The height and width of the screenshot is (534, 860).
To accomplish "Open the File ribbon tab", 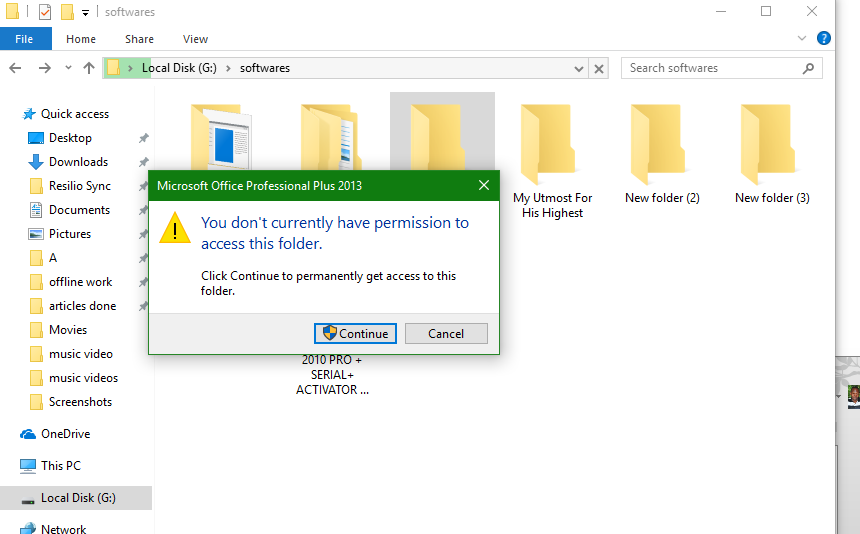I will (x=25, y=39).
